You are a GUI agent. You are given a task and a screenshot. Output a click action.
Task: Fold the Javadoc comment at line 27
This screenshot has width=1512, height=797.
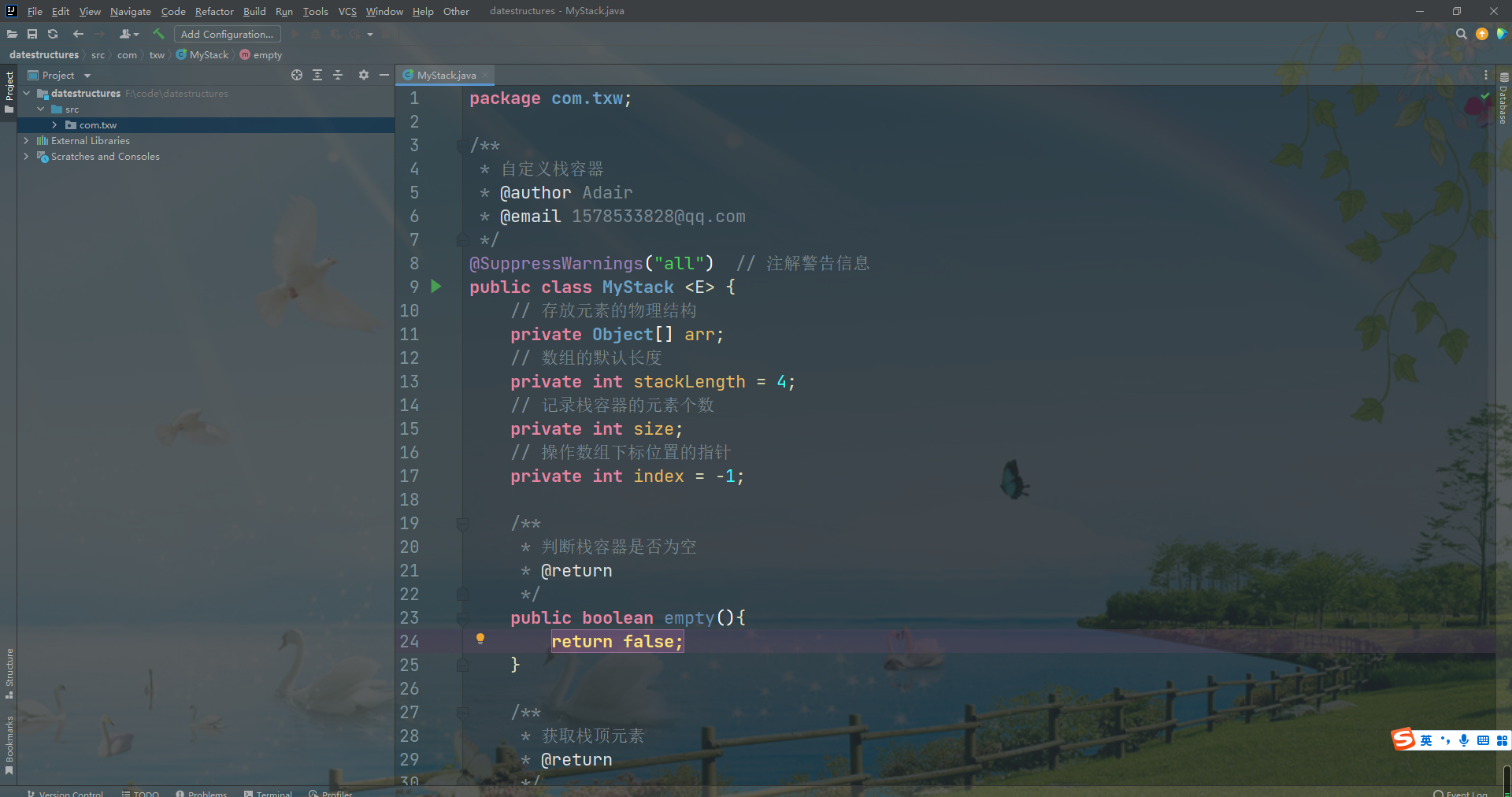[x=462, y=712]
